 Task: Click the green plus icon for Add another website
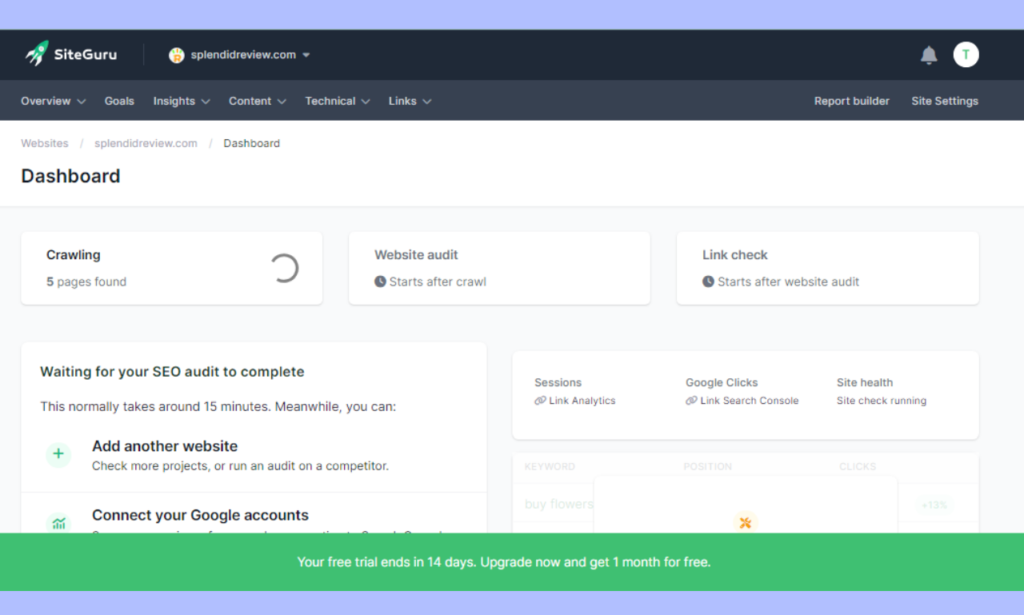click(x=58, y=454)
